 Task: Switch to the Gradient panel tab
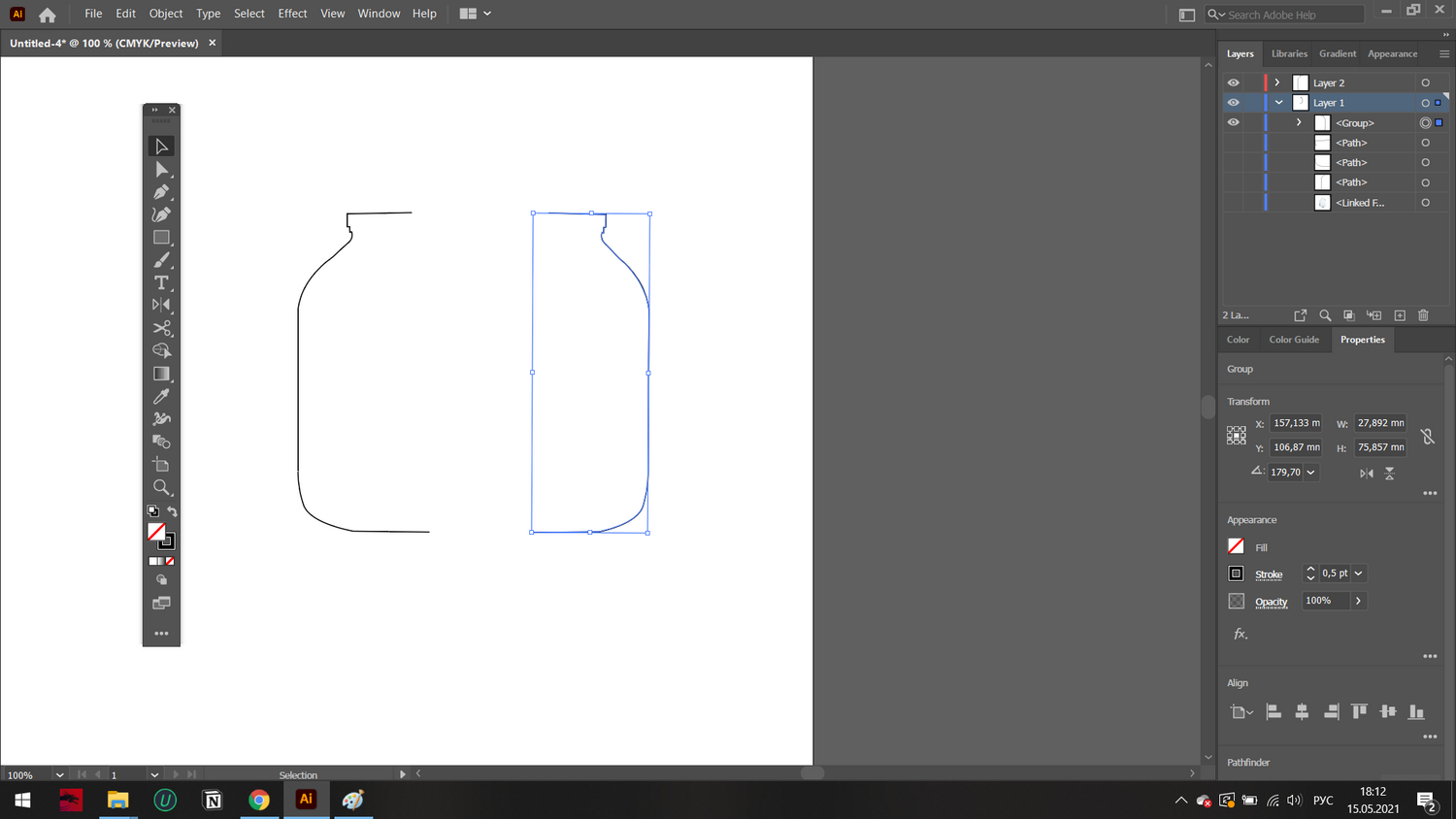pos(1337,54)
